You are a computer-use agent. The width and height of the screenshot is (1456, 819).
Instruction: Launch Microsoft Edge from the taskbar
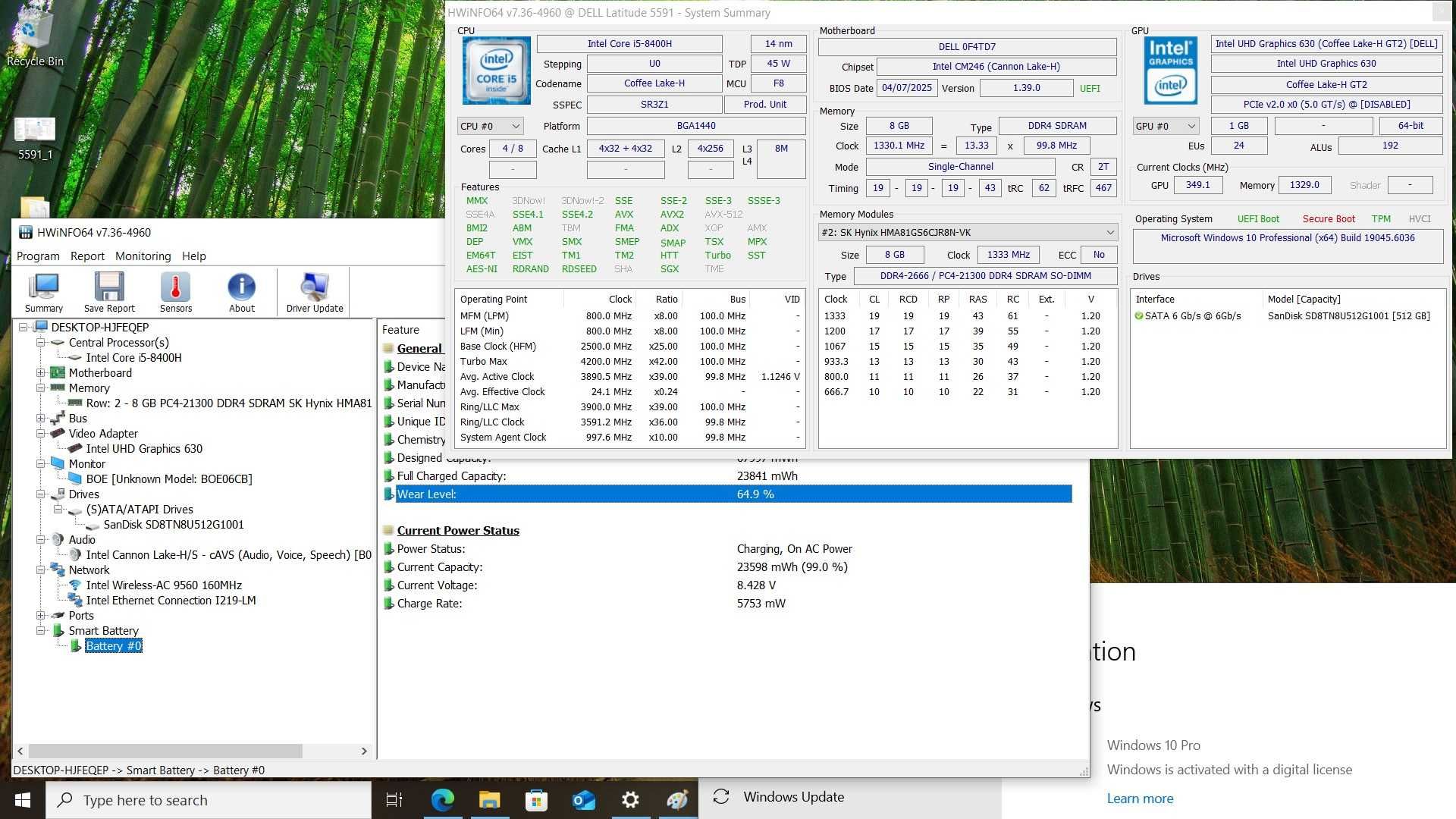(443, 800)
